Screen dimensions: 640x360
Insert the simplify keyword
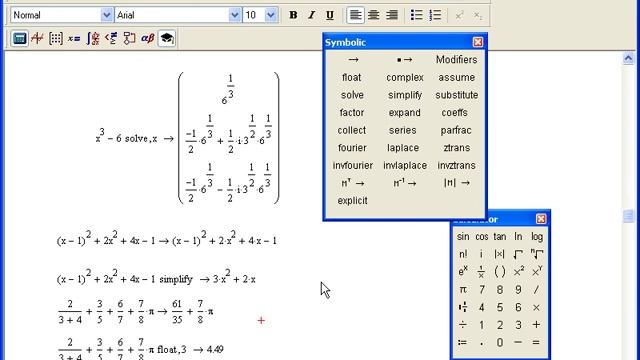[404, 95]
